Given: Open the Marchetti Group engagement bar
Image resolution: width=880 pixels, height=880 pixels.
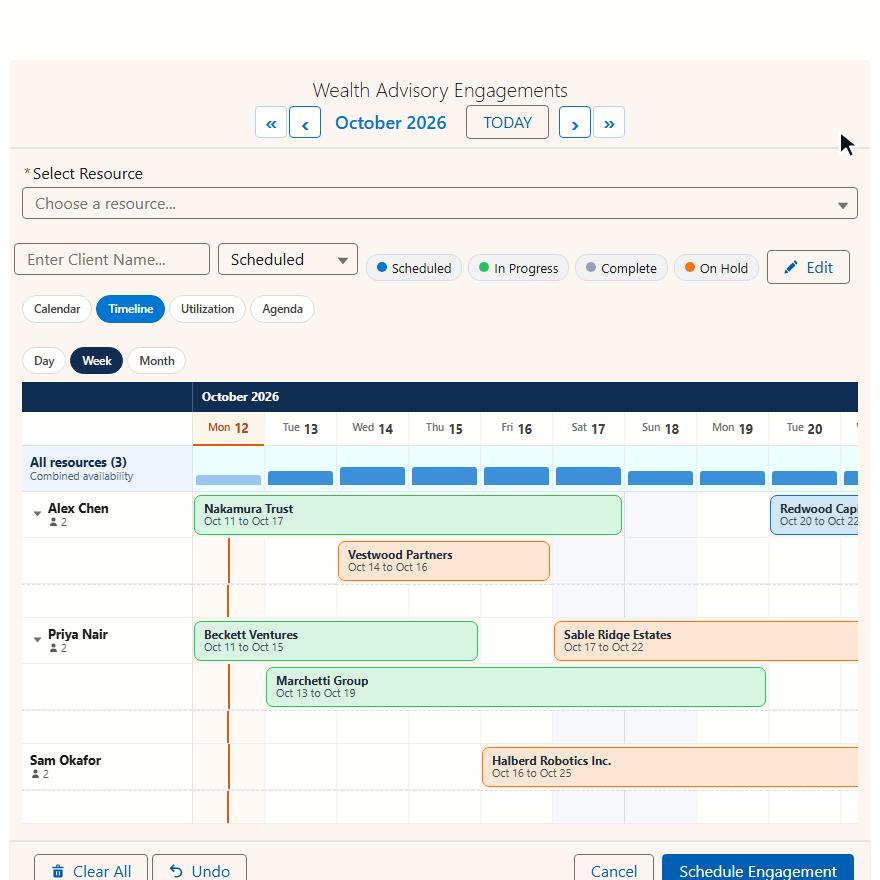Looking at the screenshot, I should click(x=516, y=687).
